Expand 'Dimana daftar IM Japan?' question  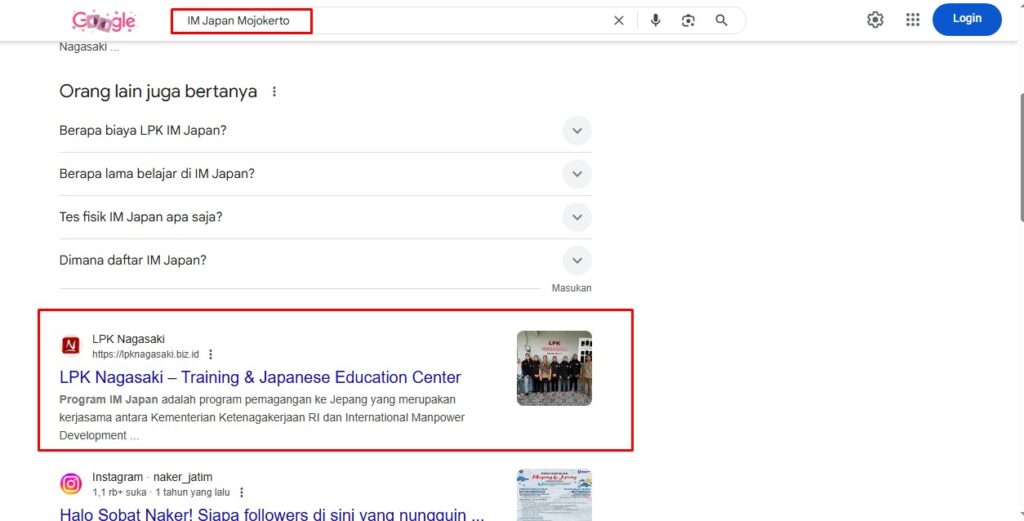[576, 261]
